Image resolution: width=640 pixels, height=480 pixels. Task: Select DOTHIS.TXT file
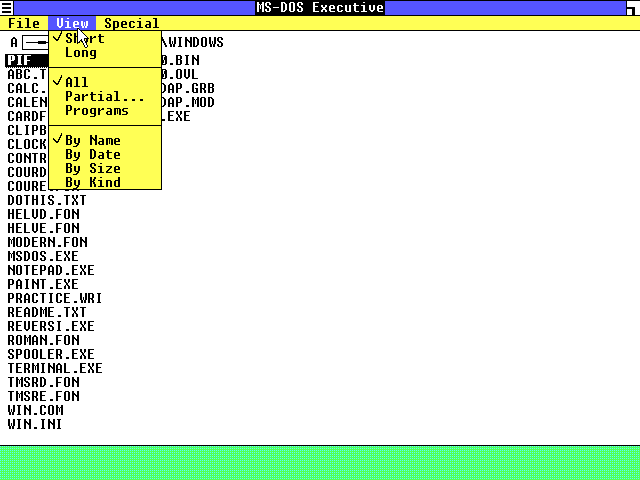[x=47, y=200]
